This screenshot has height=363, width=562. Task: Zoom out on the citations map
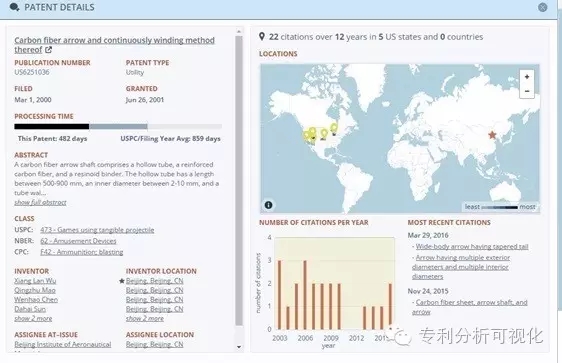(527, 91)
